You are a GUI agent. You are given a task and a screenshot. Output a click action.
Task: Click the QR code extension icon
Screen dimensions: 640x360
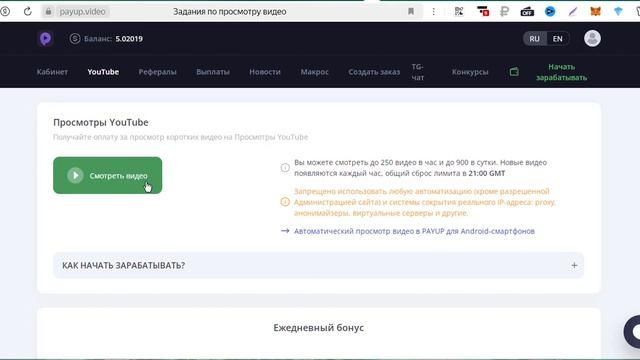459,11
